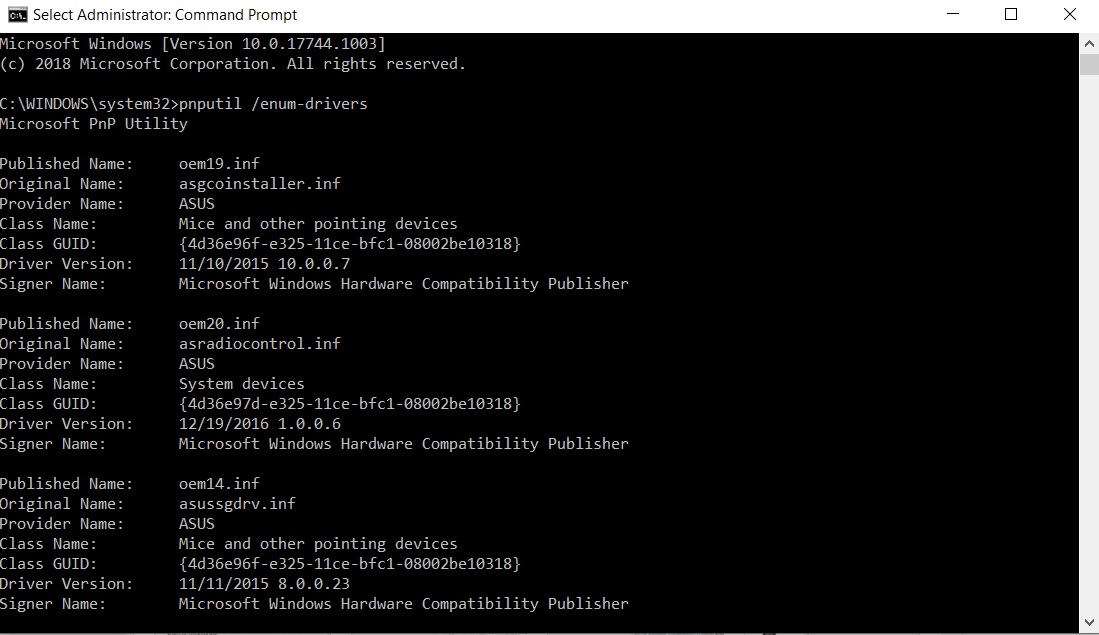Click 'Mice and other pointing devices' for oem14.inf
The width and height of the screenshot is (1099, 635).
pyautogui.click(x=318, y=544)
